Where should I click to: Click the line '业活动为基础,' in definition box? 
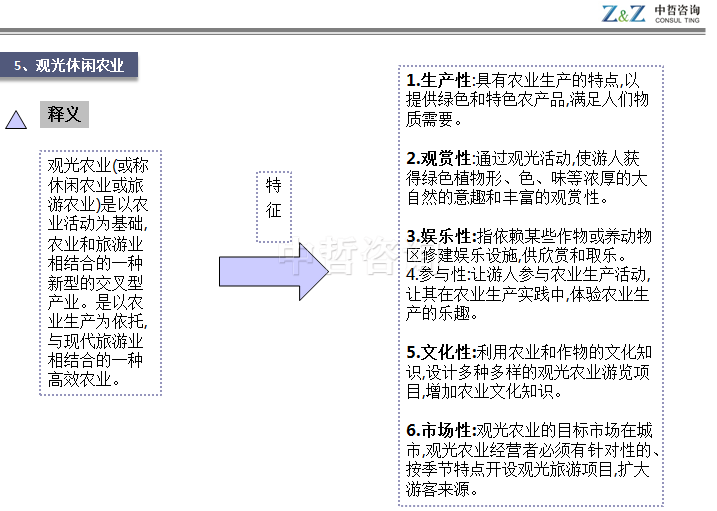tap(98, 224)
